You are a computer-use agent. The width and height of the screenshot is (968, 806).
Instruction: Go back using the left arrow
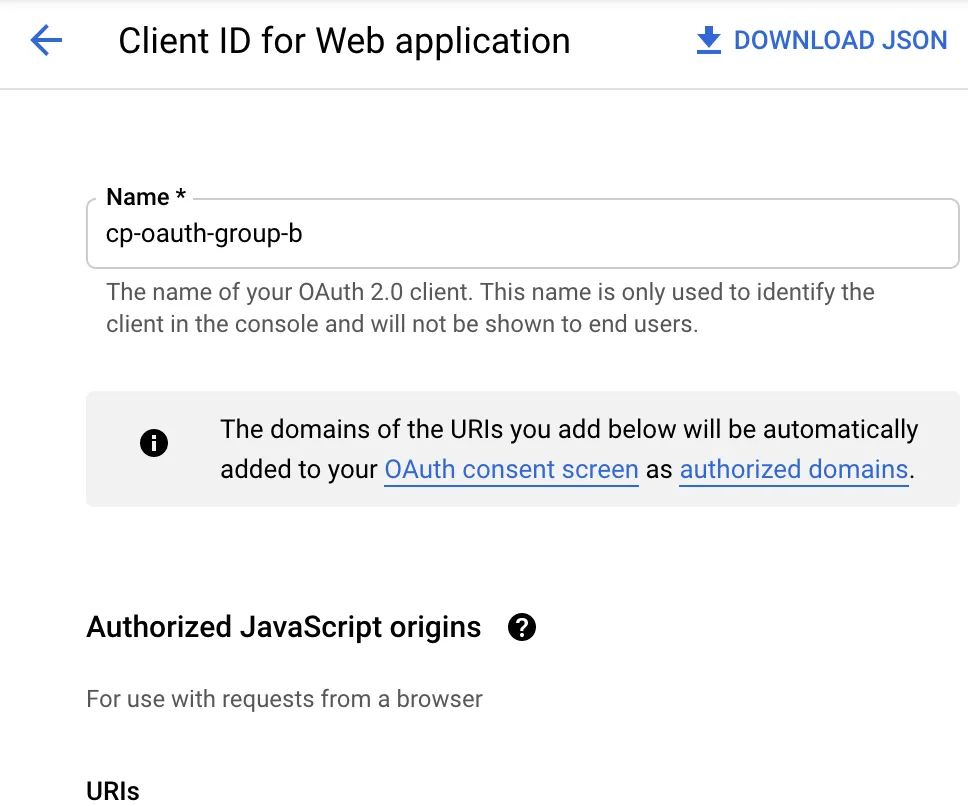click(46, 41)
